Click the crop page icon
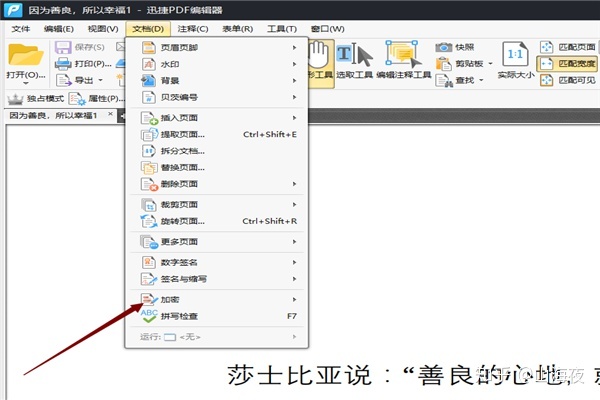The width and height of the screenshot is (600, 400). coord(149,205)
